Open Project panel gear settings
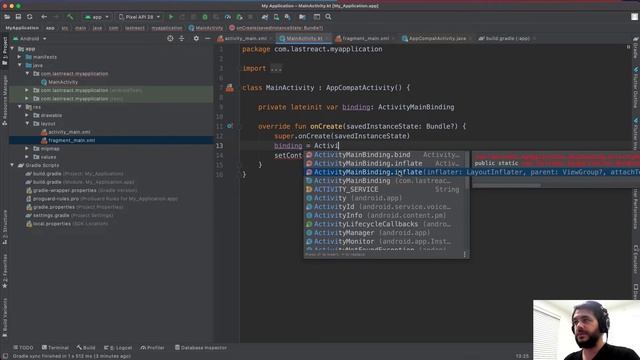 [x=196, y=38]
